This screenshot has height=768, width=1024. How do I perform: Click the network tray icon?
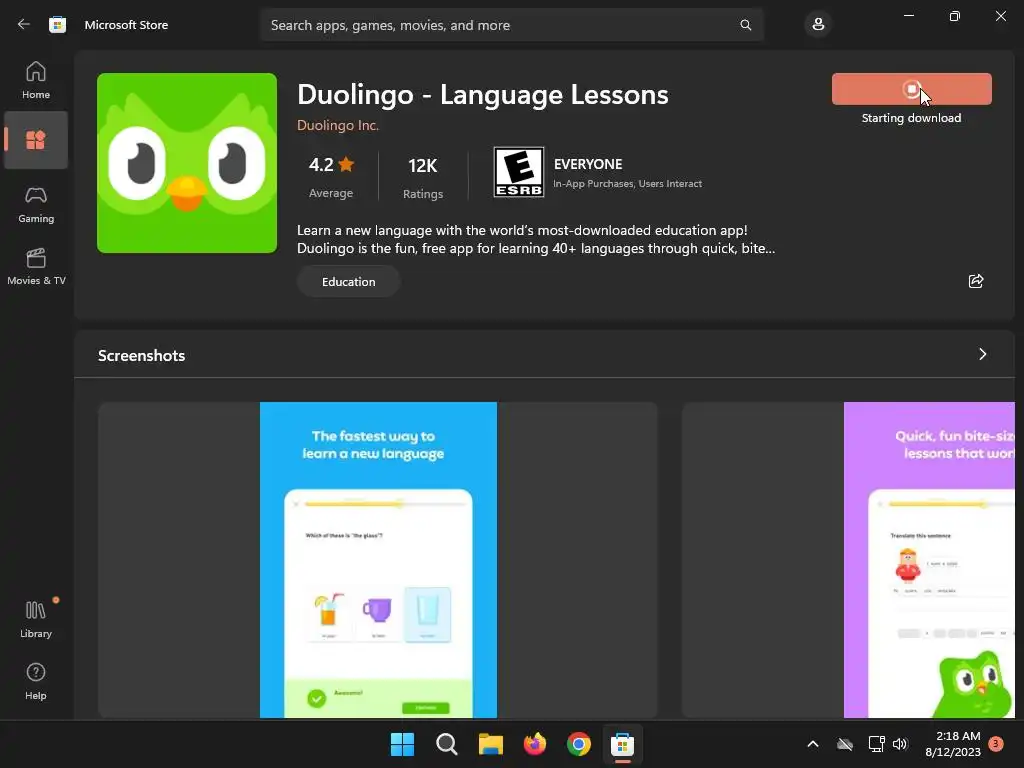876,744
